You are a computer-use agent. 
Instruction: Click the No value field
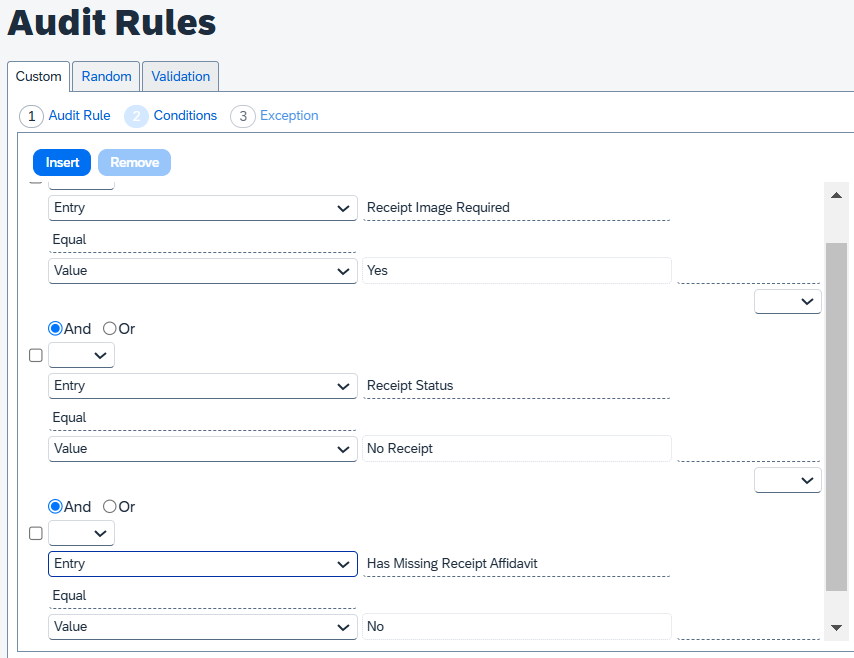tap(516, 627)
